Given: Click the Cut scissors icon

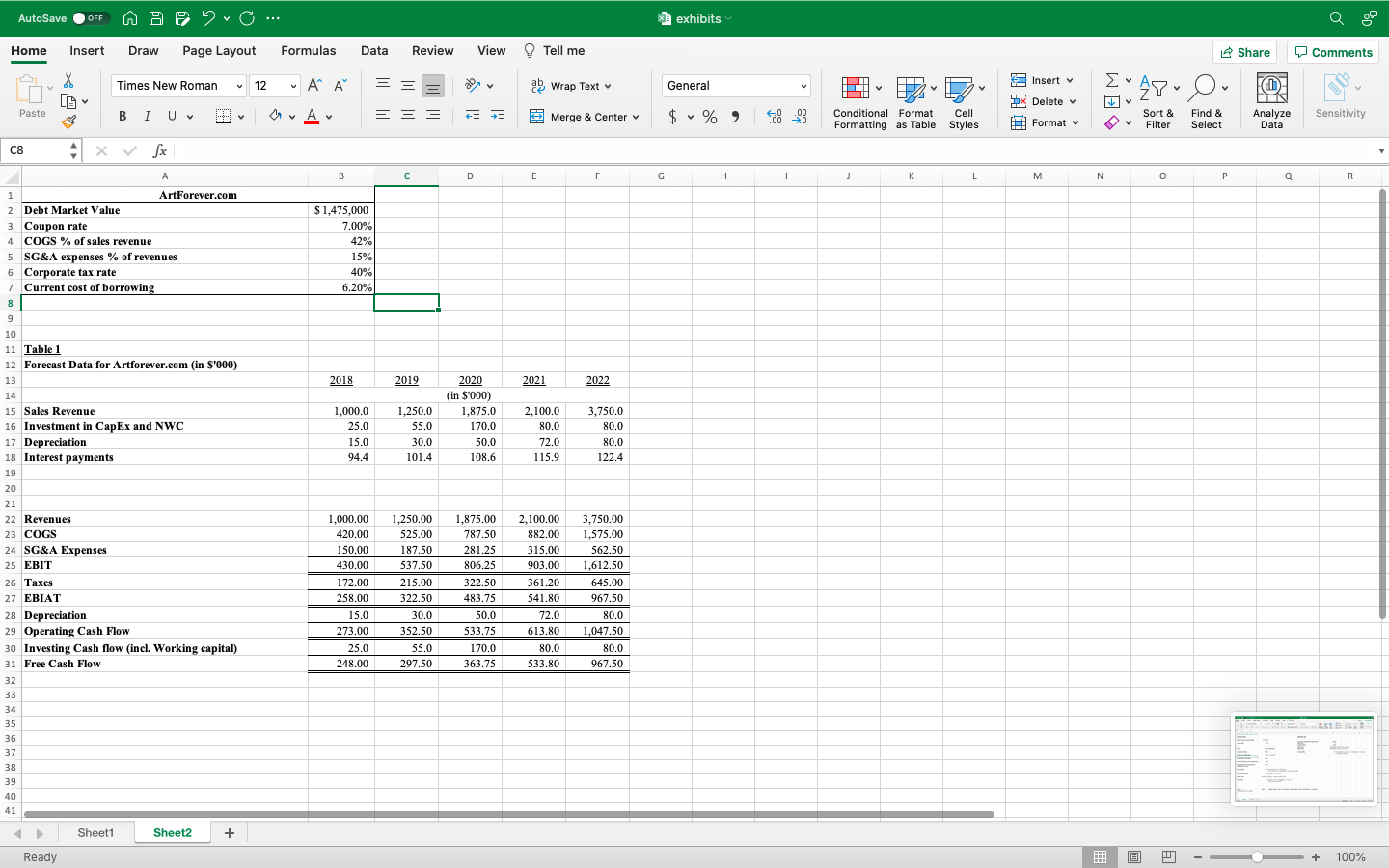Looking at the screenshot, I should pyautogui.click(x=68, y=81).
